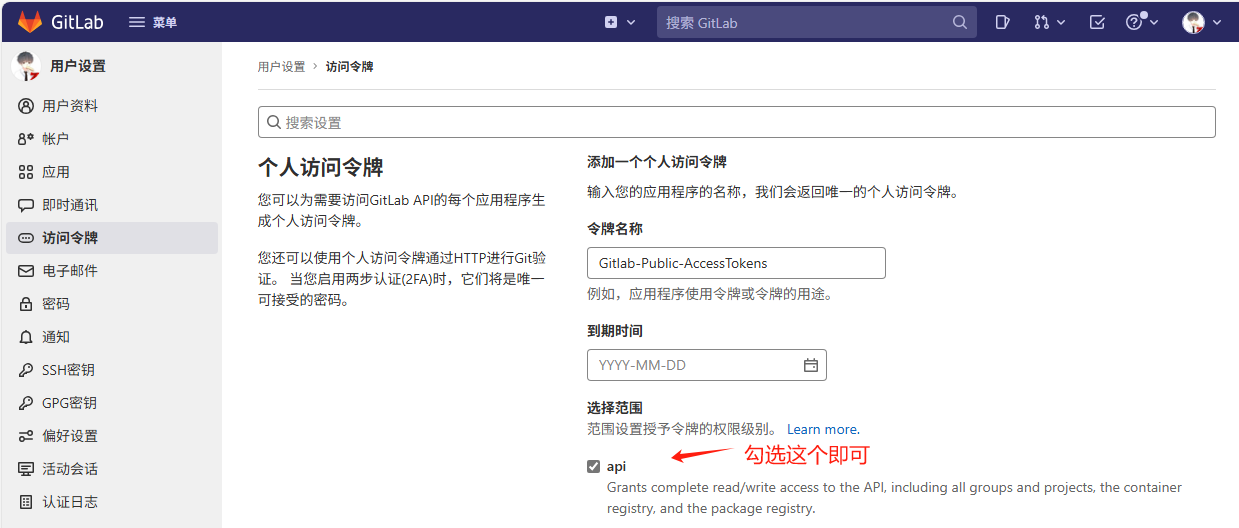Focus the 搜索设置 search field
The image size is (1239, 528).
pyautogui.click(x=737, y=122)
